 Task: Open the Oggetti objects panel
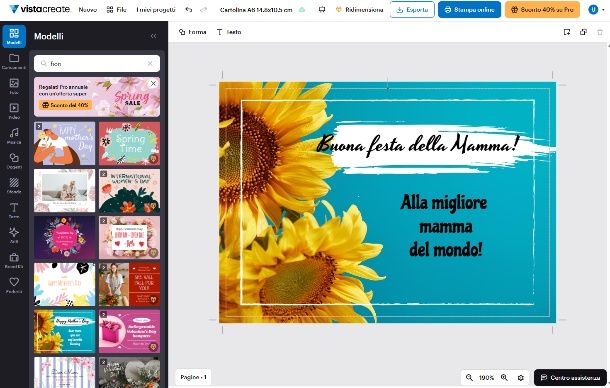tap(14, 161)
